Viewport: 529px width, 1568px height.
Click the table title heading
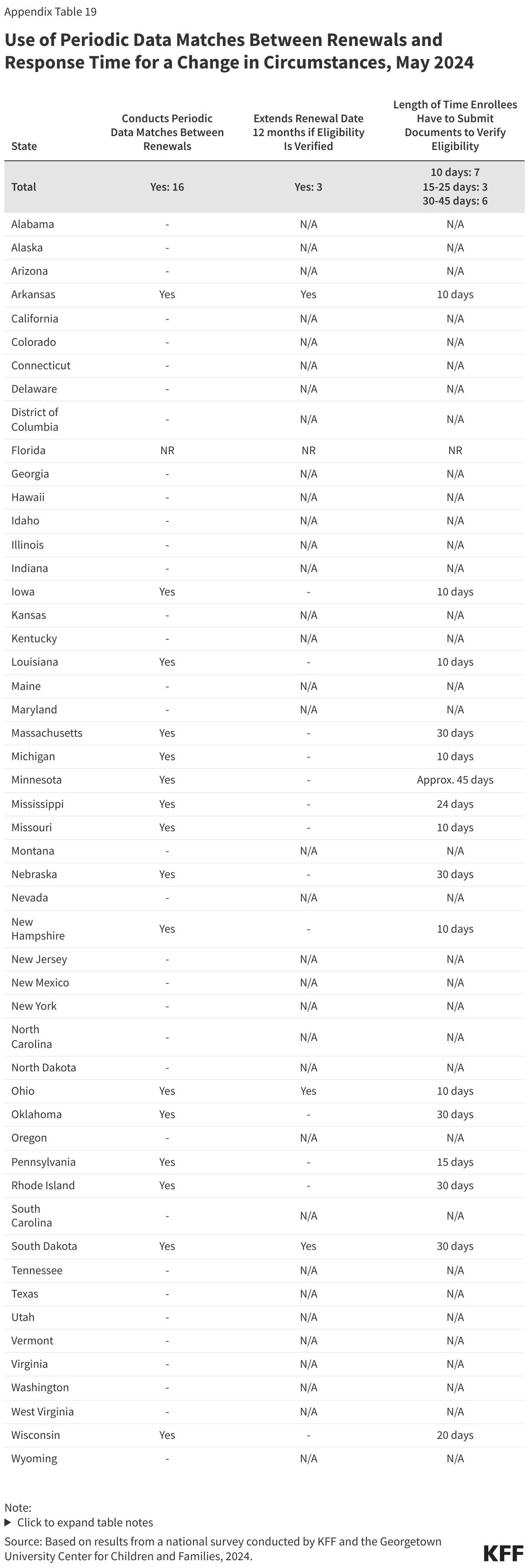coord(239,51)
